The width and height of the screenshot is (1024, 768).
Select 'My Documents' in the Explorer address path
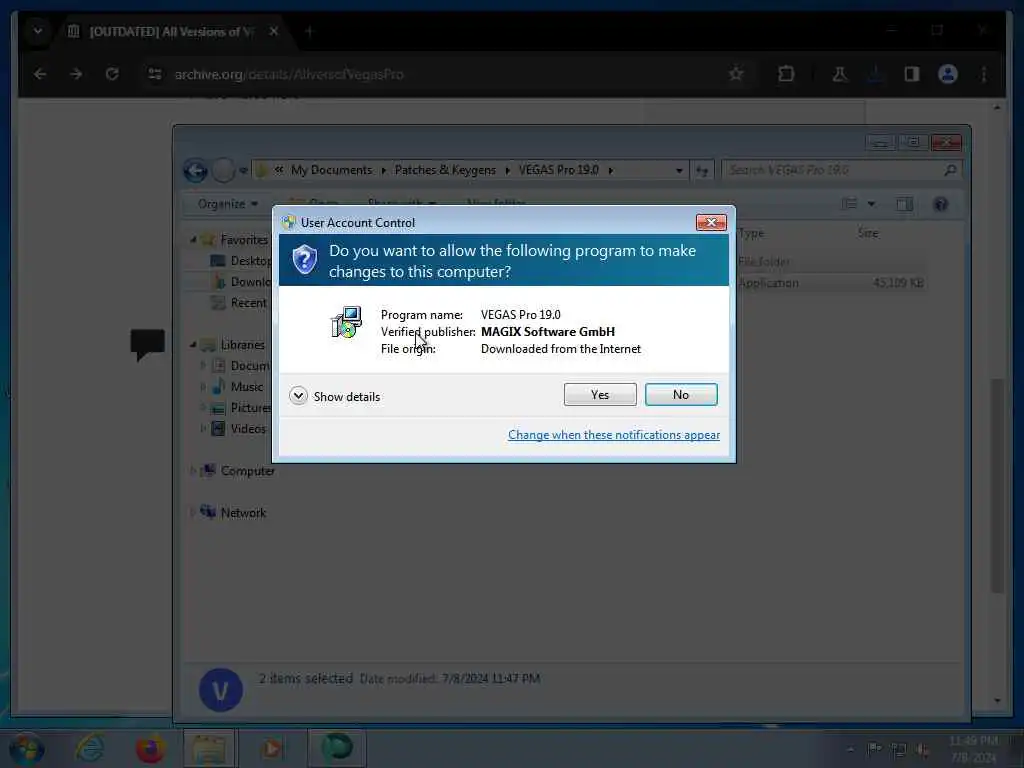point(331,170)
